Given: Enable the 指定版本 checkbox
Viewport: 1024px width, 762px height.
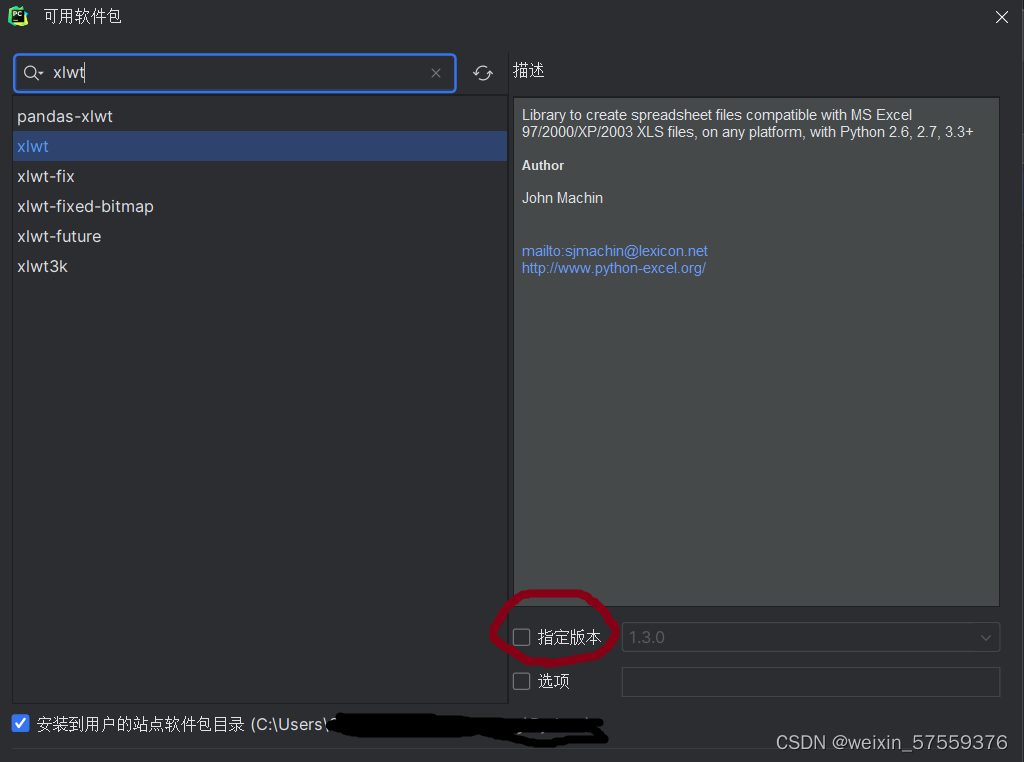Looking at the screenshot, I should click(x=521, y=637).
